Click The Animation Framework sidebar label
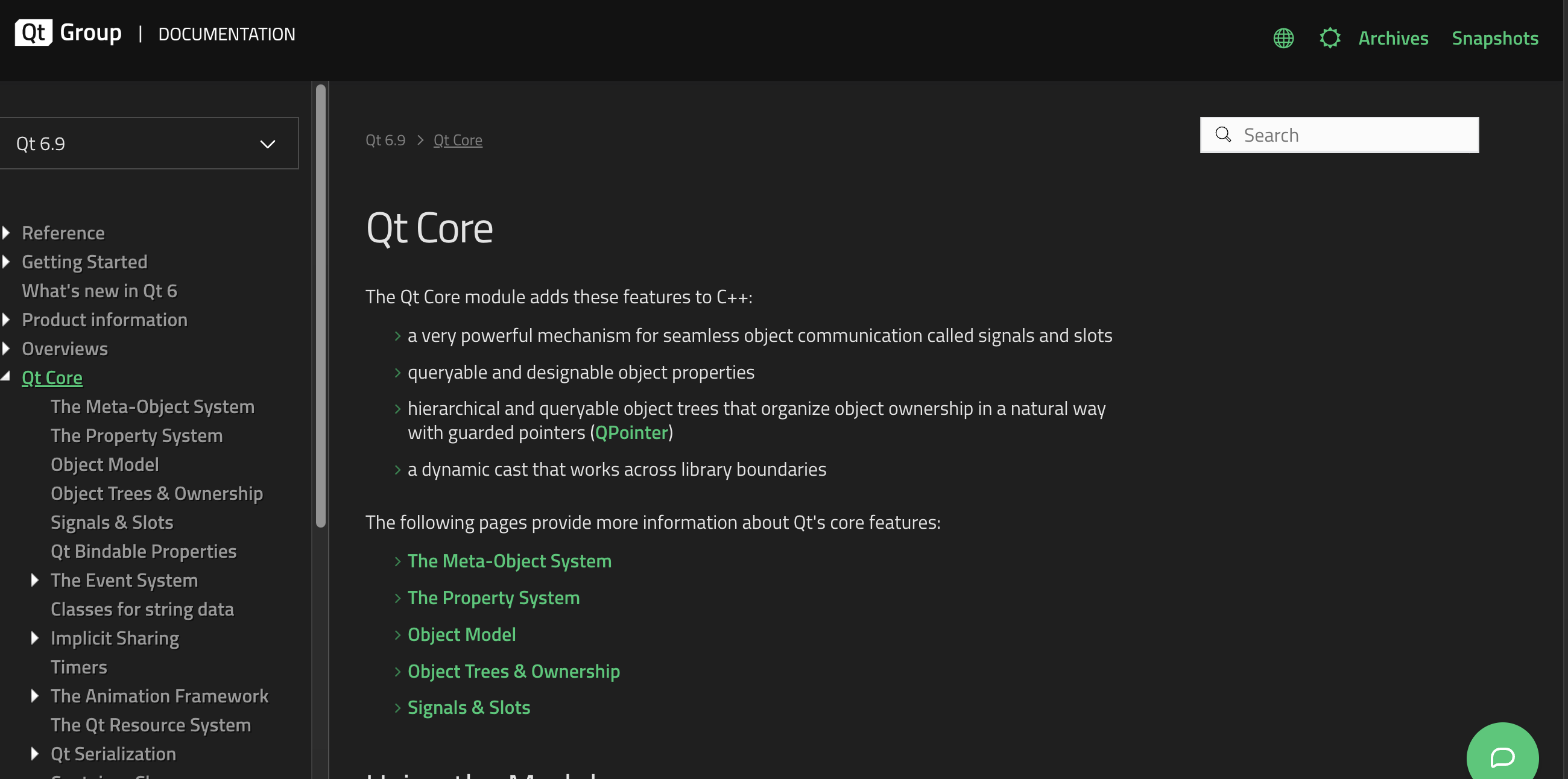Viewport: 1568px width, 779px height. pyautogui.click(x=159, y=696)
